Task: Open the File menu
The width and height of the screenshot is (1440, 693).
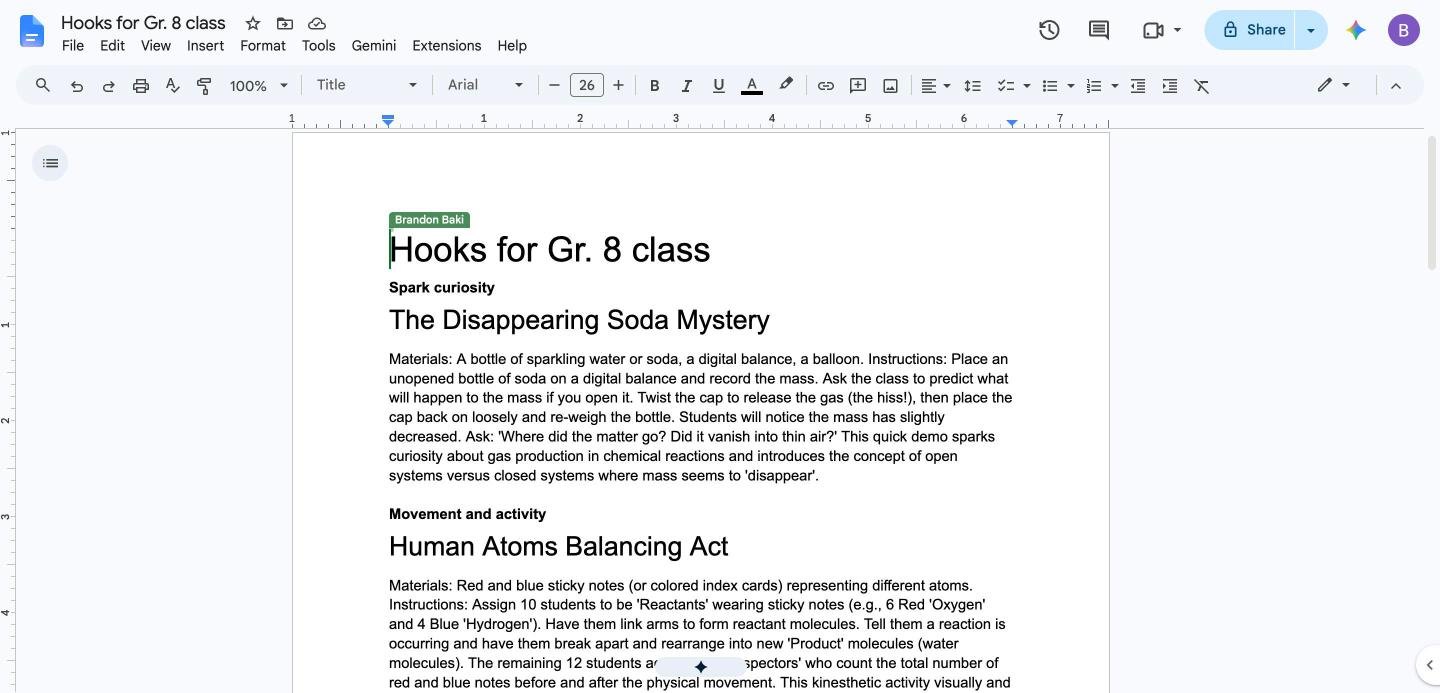Action: click(73, 46)
